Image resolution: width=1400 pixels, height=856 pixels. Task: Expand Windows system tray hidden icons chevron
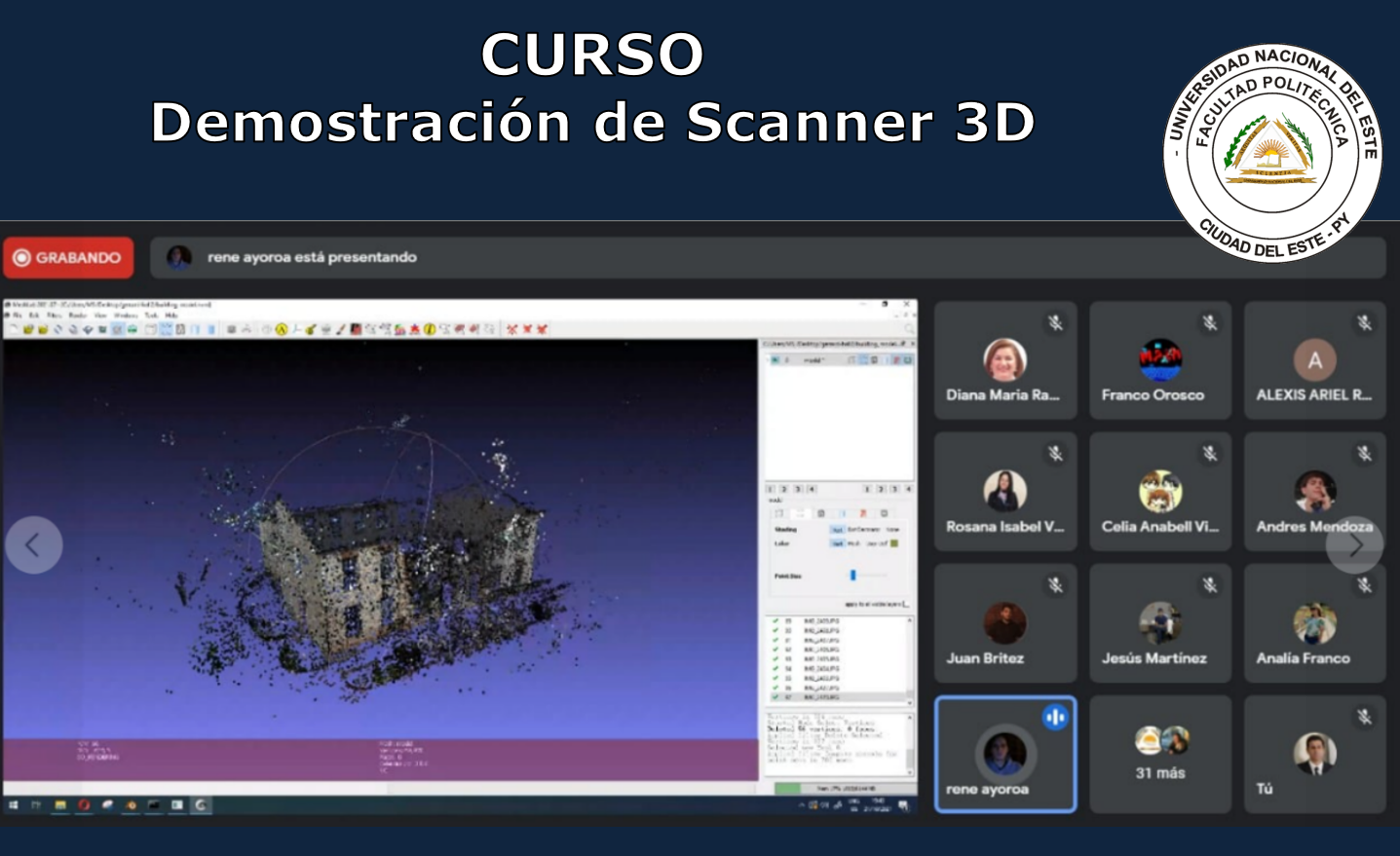tap(801, 805)
